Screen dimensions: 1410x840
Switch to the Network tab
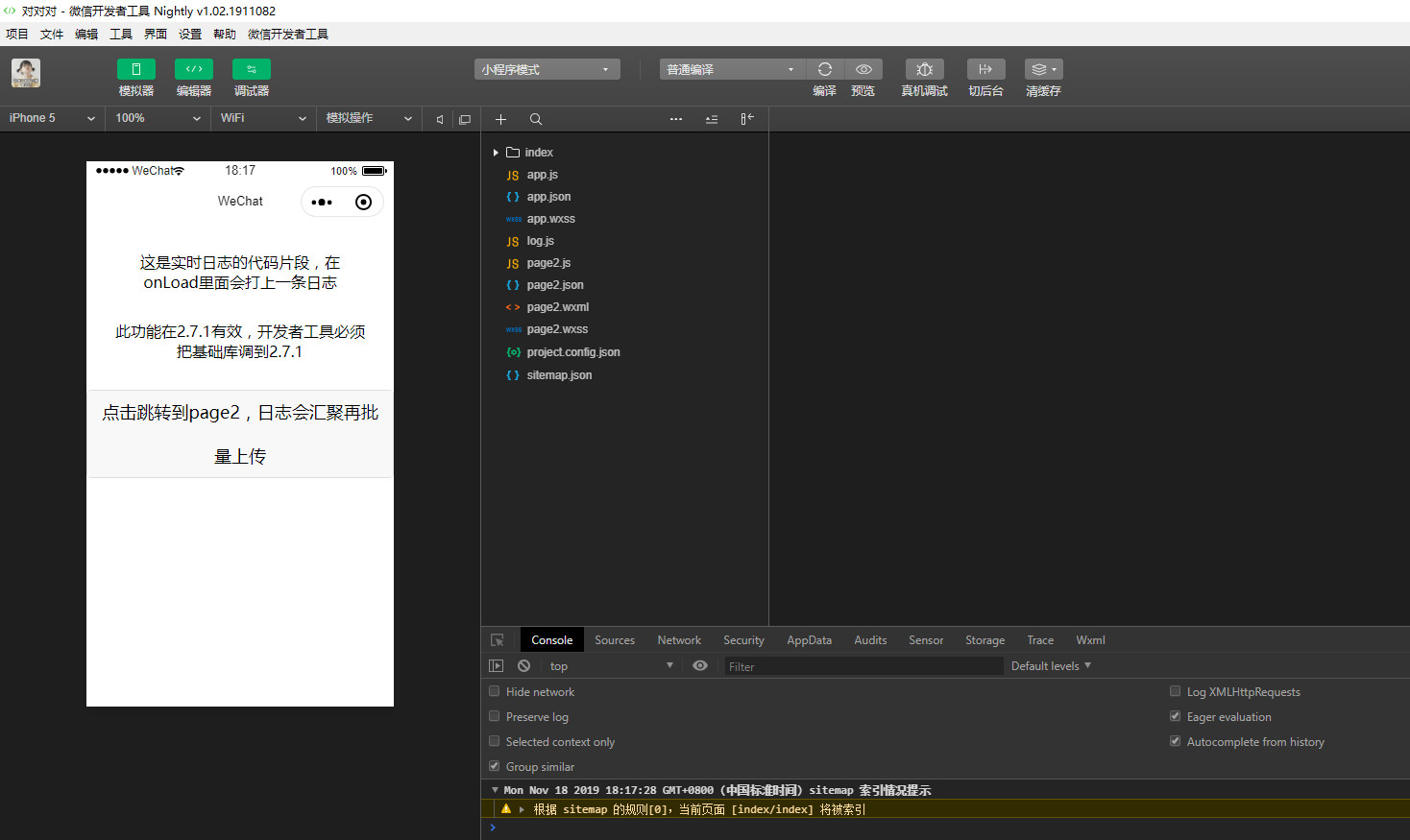679,640
